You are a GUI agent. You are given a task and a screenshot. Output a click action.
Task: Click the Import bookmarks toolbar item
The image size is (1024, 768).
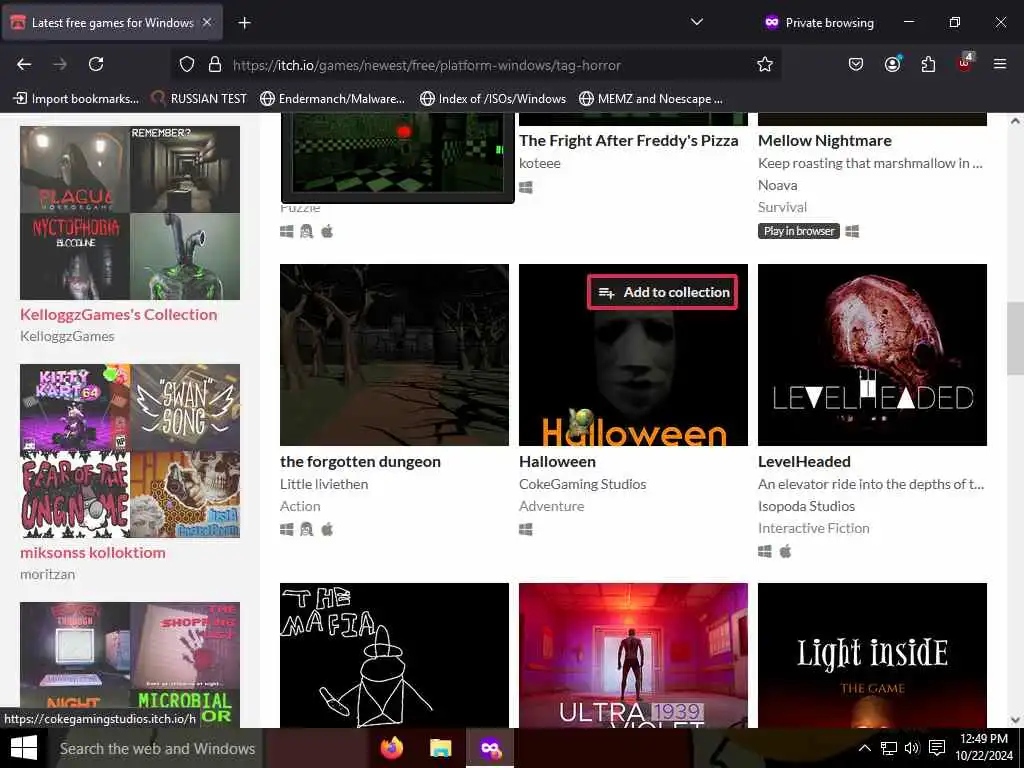[x=76, y=99]
